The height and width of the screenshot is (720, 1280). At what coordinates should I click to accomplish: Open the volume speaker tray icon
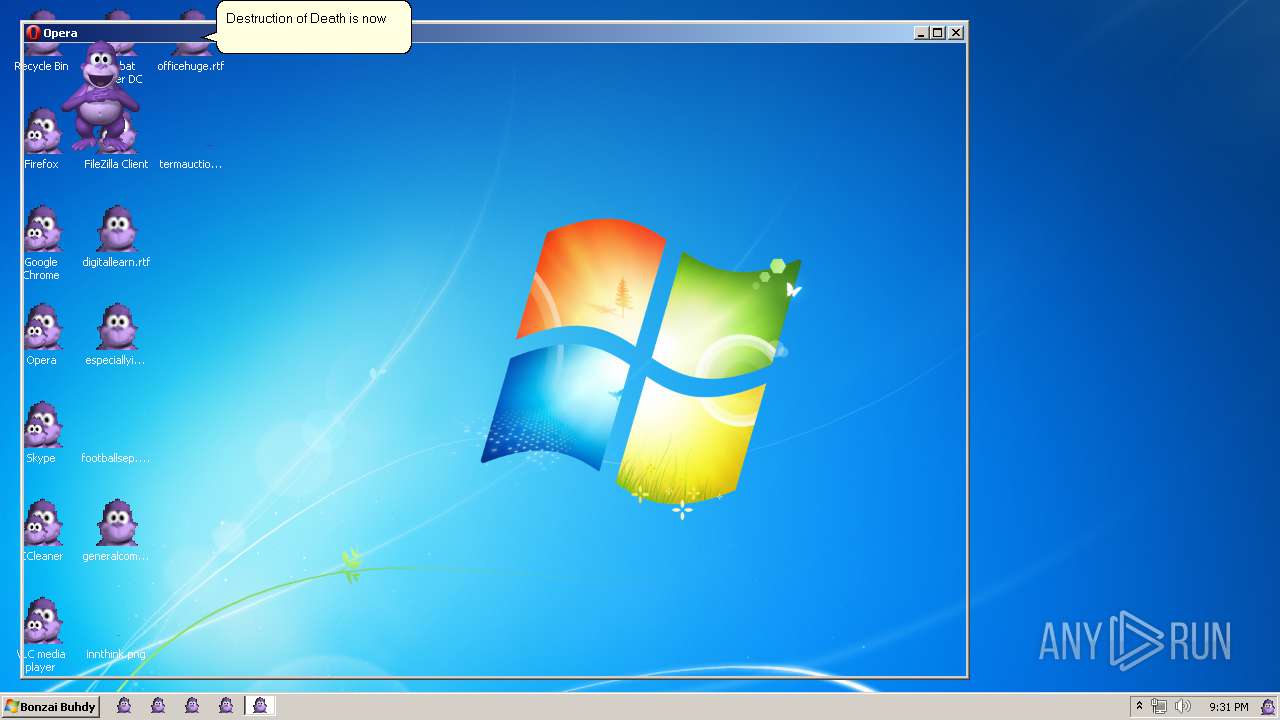pyautogui.click(x=1183, y=706)
